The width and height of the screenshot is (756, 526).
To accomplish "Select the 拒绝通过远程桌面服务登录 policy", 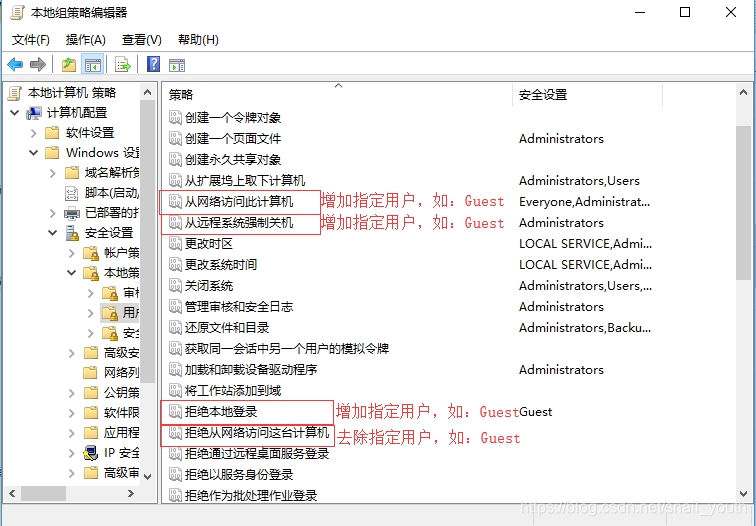I will coord(257,454).
